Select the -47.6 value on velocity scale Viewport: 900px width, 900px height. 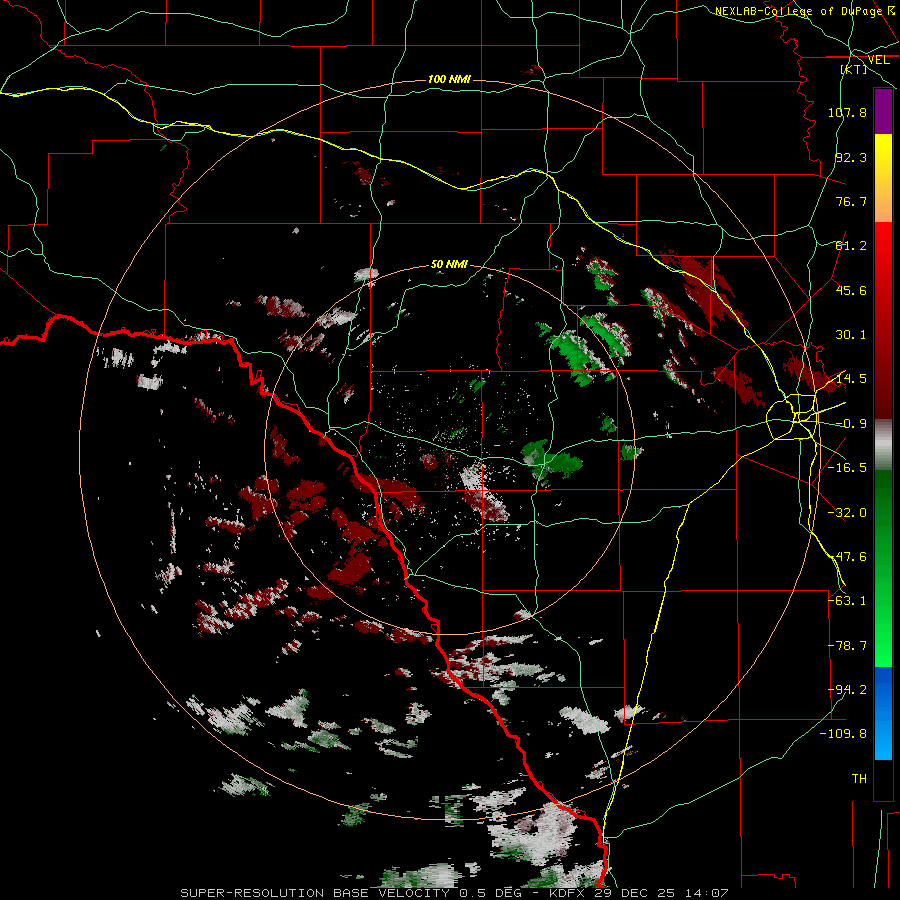click(x=847, y=557)
